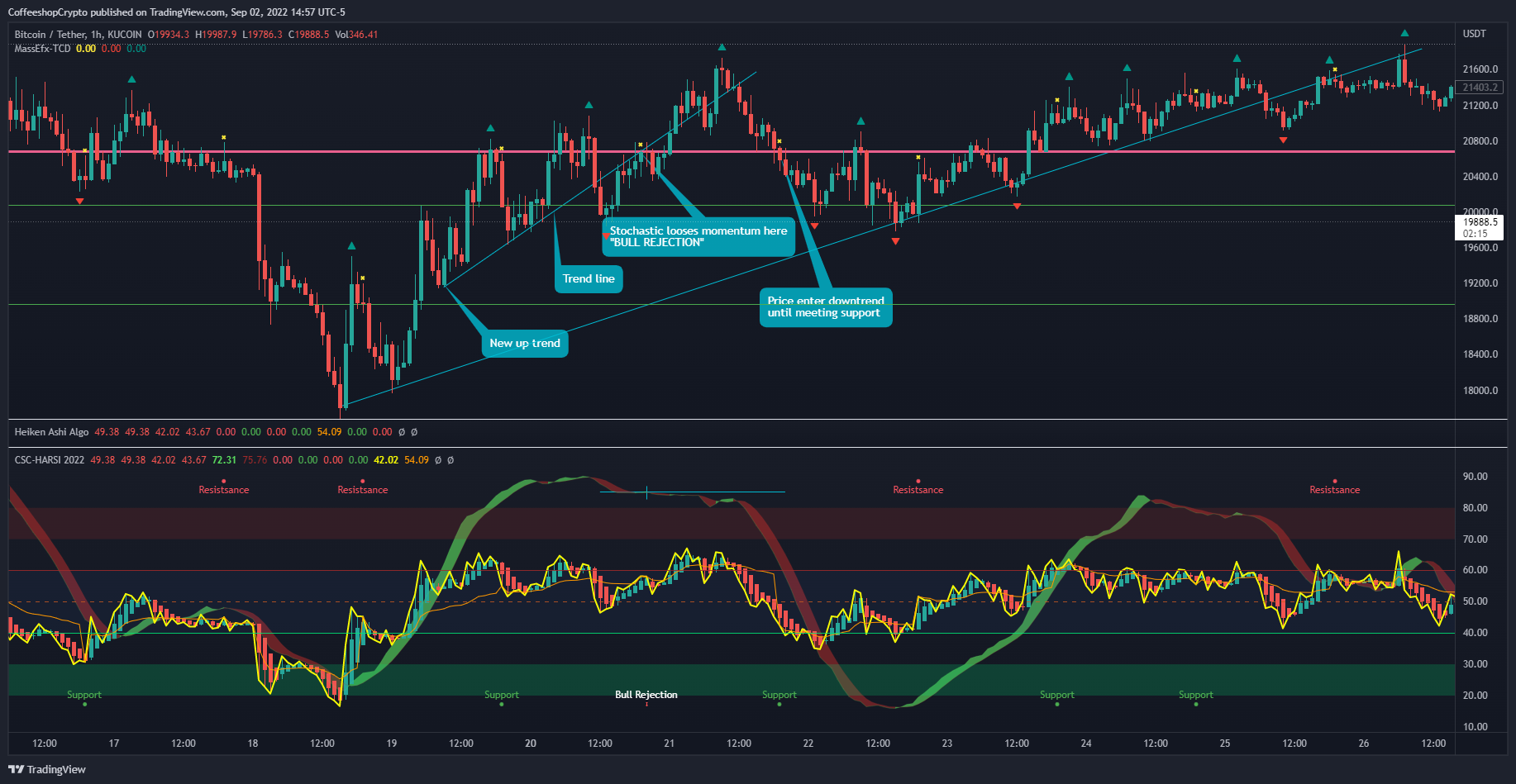The width and height of the screenshot is (1516, 784).
Task: Click the 20.00 level on the oscillator scale
Action: point(1475,696)
